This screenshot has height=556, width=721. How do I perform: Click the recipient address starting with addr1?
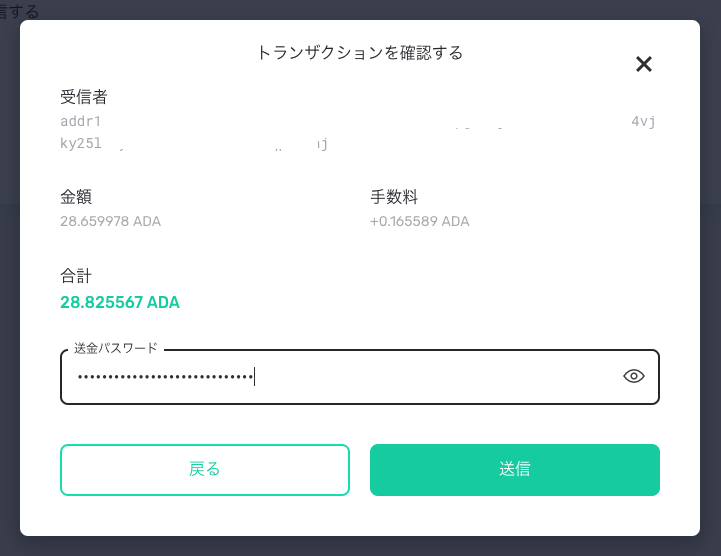(x=81, y=122)
